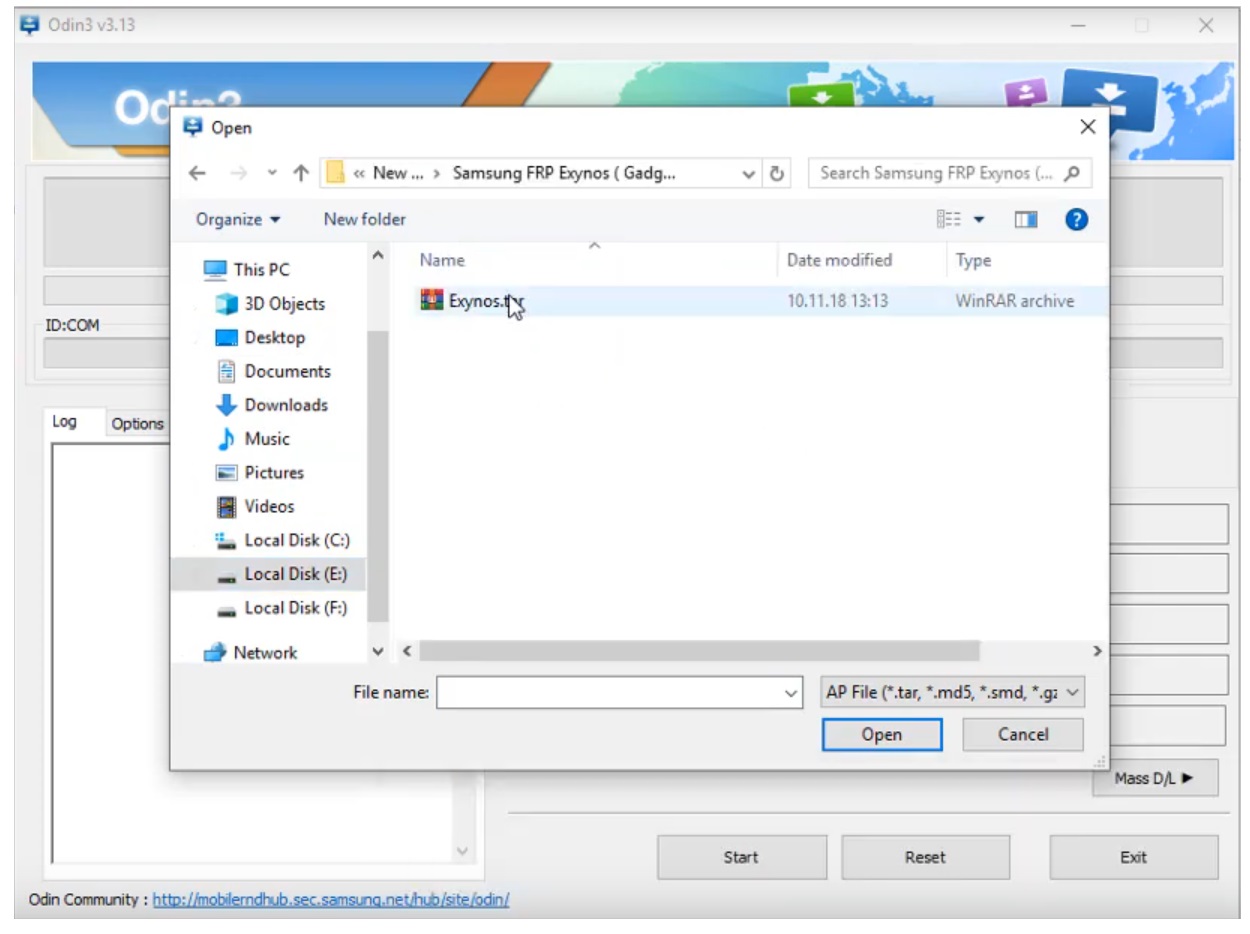Open the recent locations dropdown arrow
Image resolution: width=1250 pixels, height=934 pixels.
coord(272,173)
